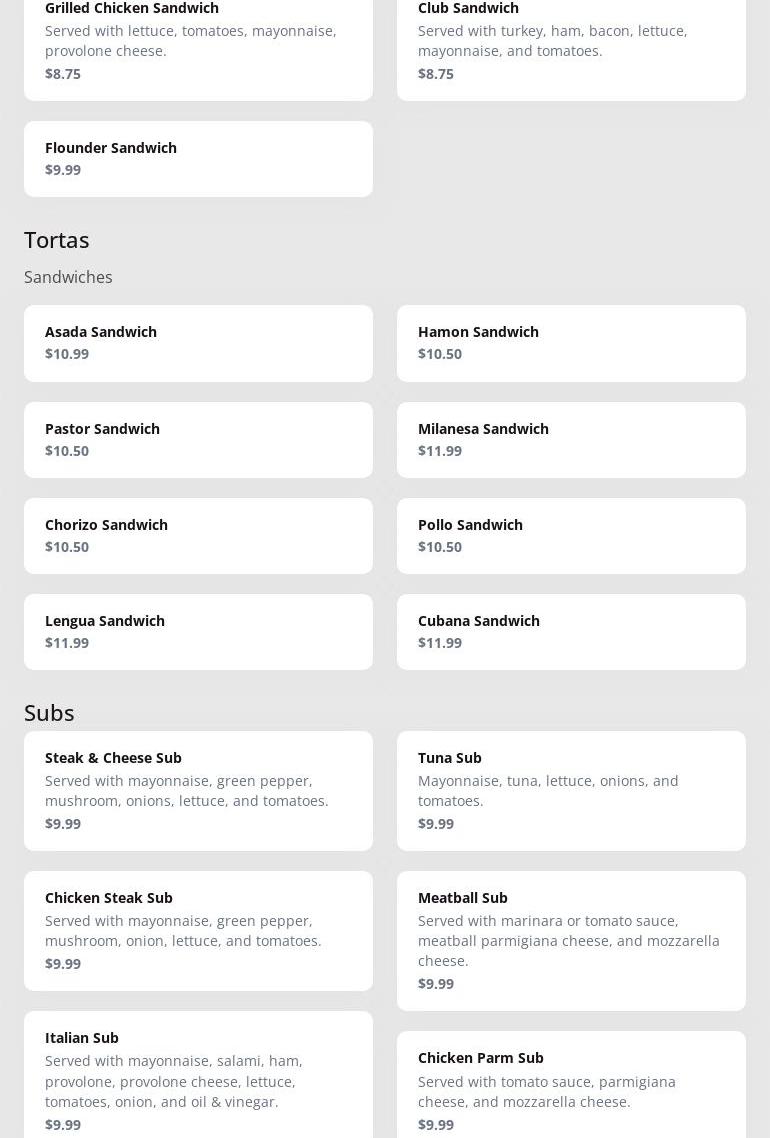Open the Chorizo Sandwich item

click(x=198, y=536)
